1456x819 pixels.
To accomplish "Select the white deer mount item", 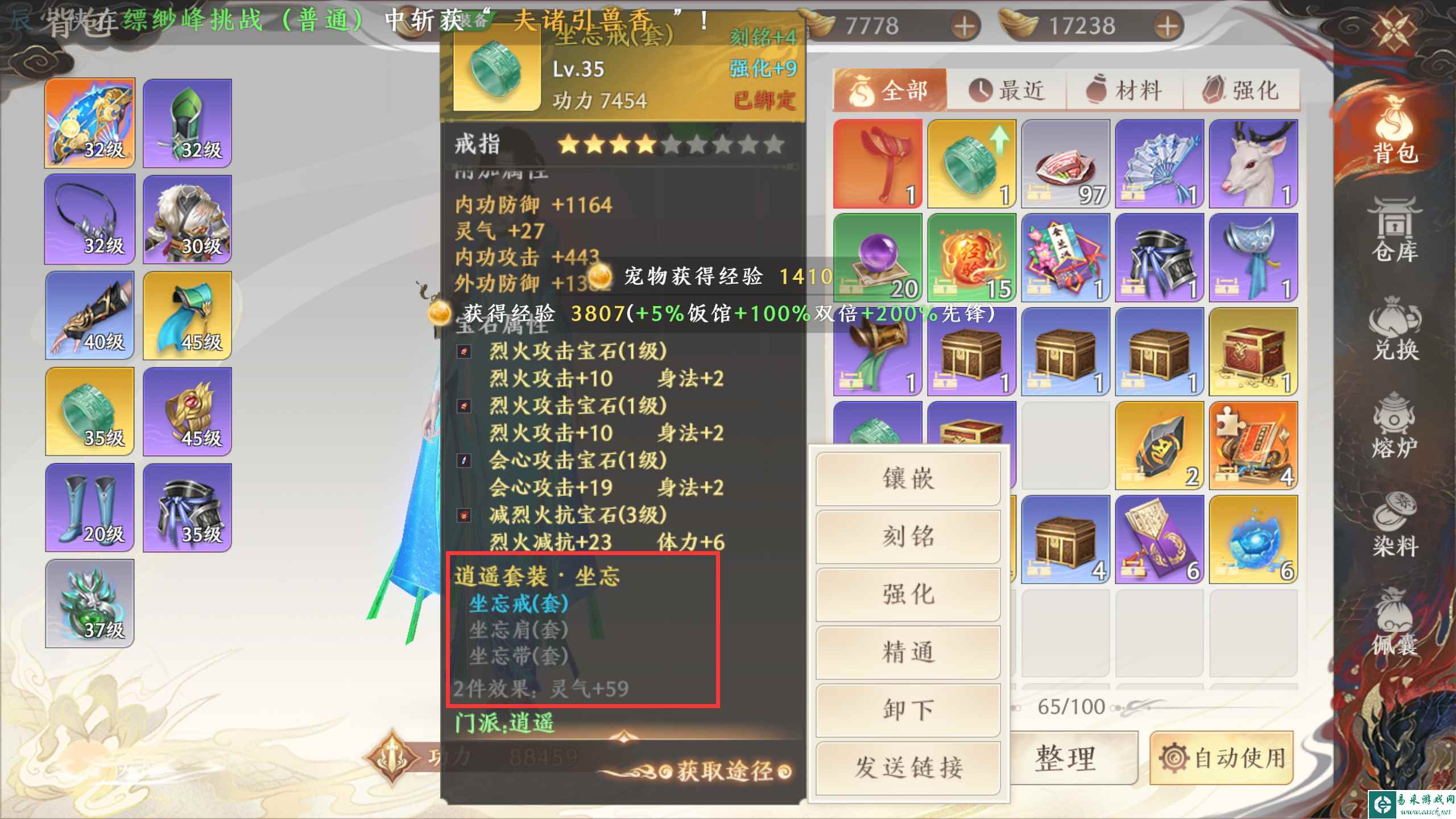I will coord(1254,164).
